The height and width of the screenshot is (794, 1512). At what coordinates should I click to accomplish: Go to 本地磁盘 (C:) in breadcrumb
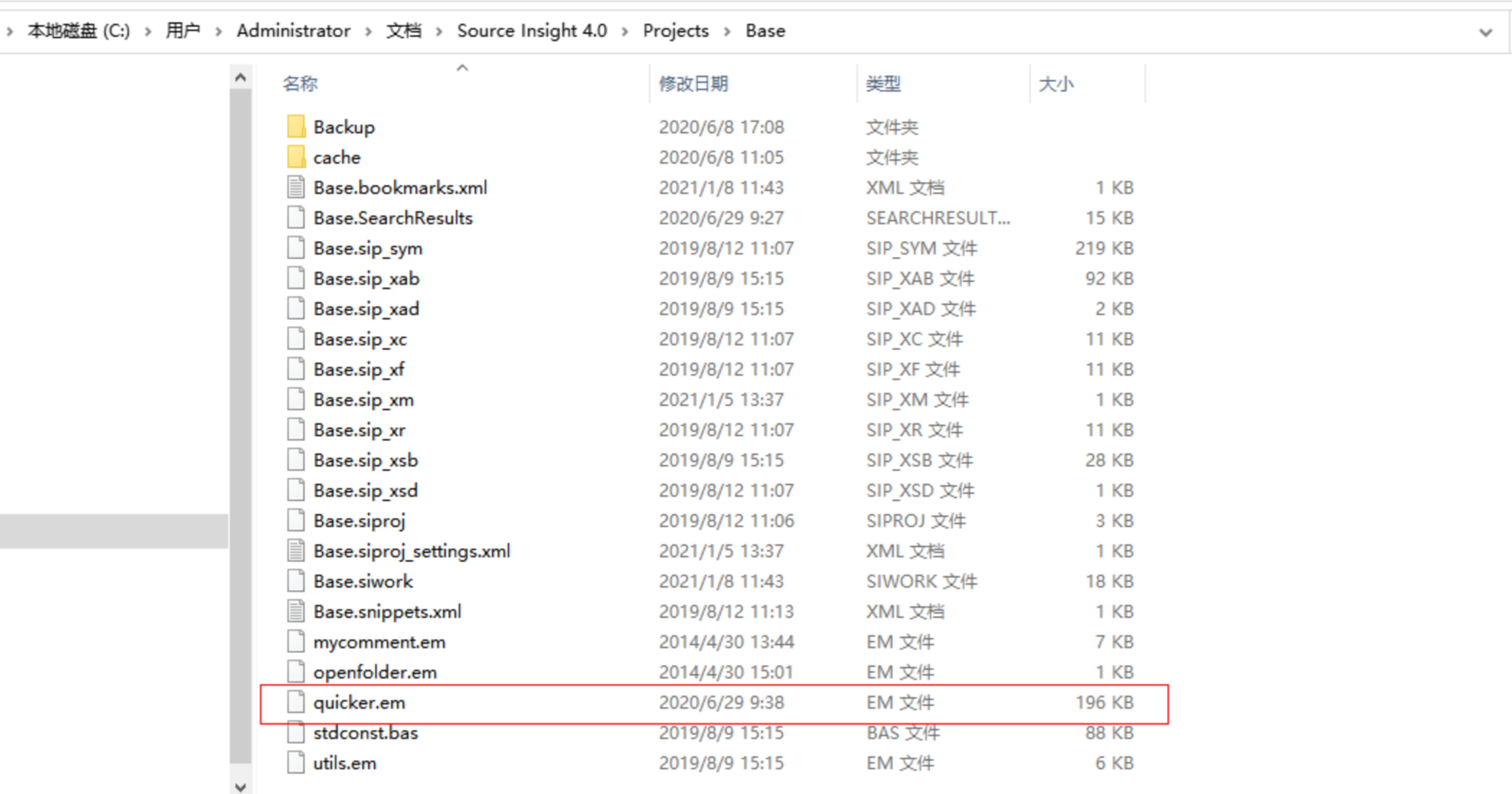point(79,30)
